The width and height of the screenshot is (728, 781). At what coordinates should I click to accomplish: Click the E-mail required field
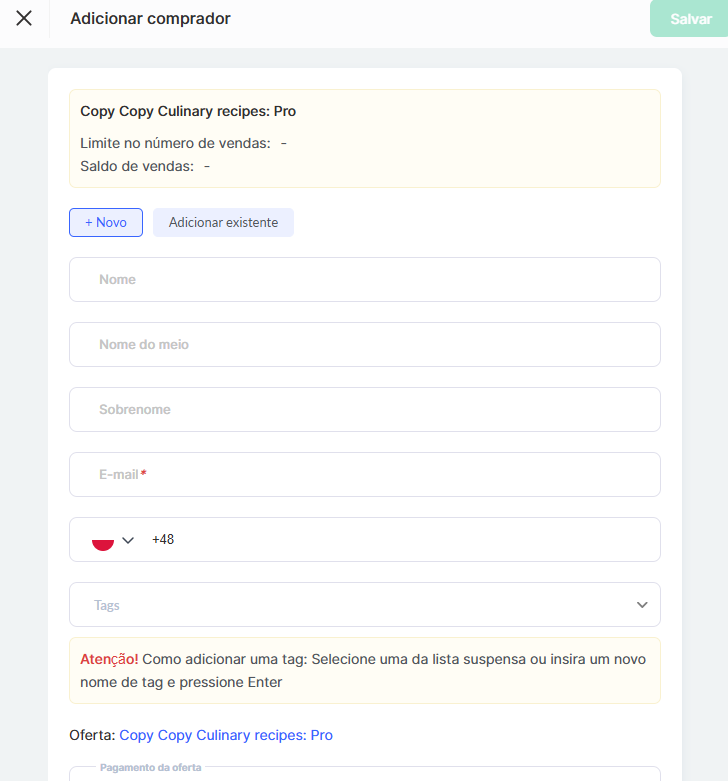pos(364,475)
